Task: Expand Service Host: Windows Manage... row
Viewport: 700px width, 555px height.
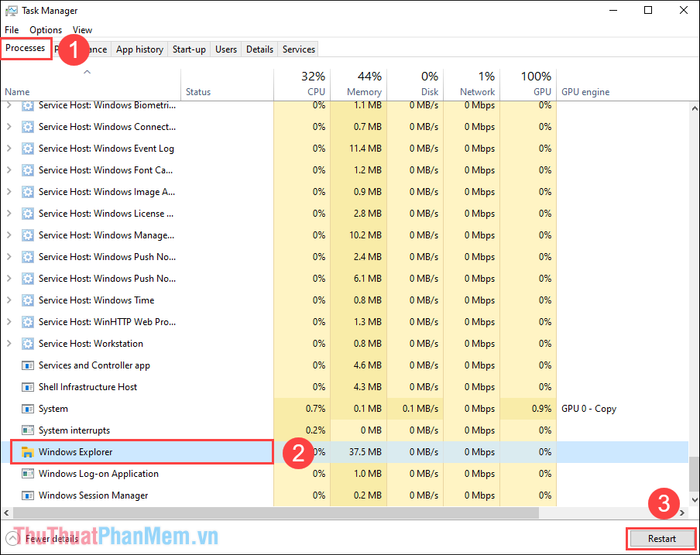Action: [x=9, y=235]
